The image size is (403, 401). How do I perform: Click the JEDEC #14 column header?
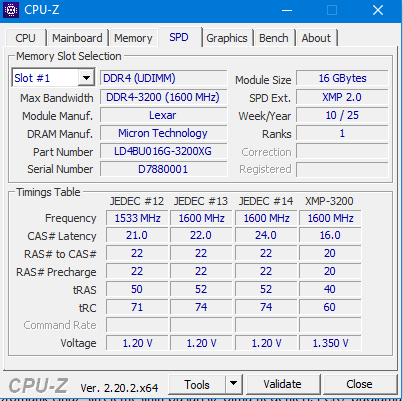click(266, 201)
